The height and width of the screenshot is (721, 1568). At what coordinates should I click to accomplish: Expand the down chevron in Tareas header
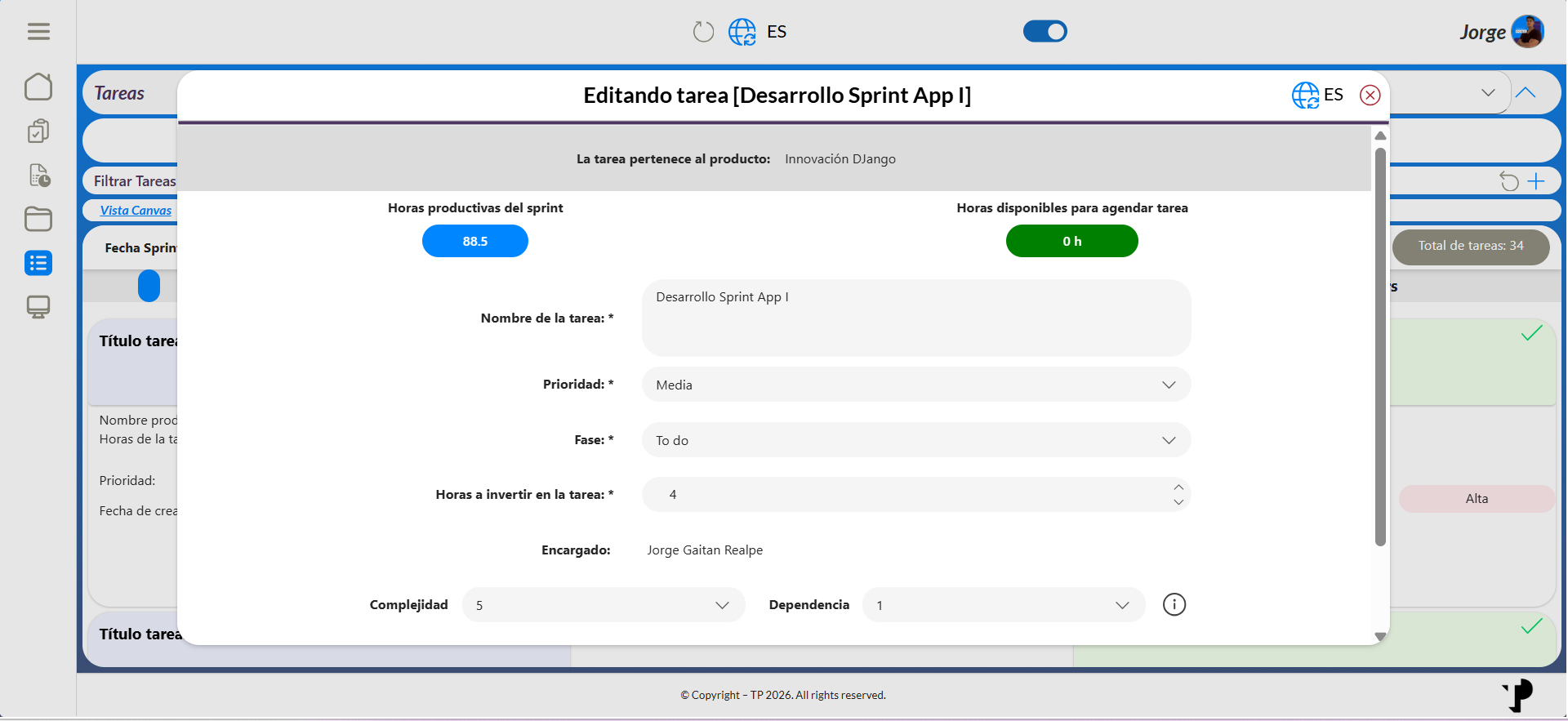(x=1488, y=93)
